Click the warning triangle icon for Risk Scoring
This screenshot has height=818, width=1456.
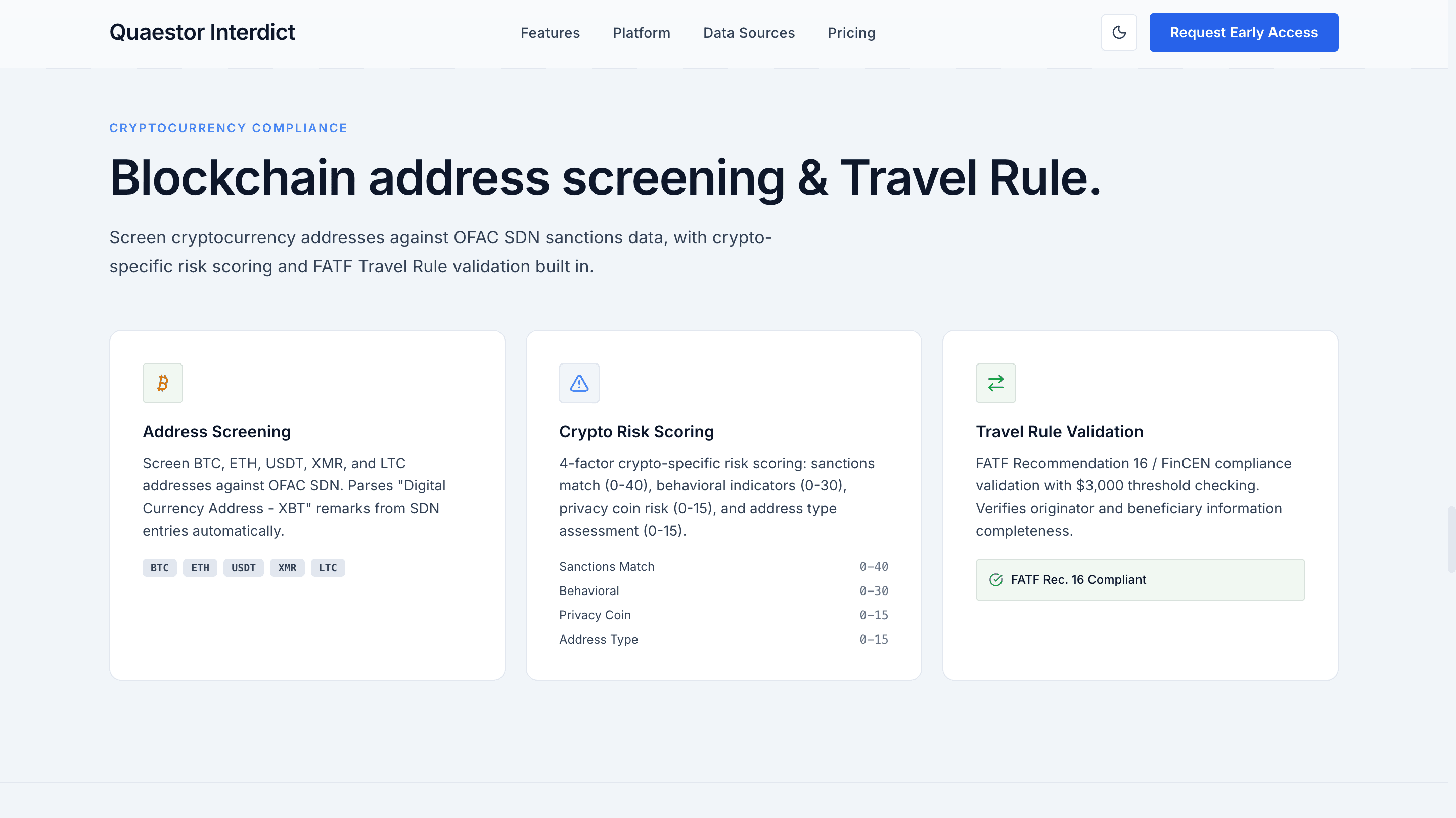(579, 383)
